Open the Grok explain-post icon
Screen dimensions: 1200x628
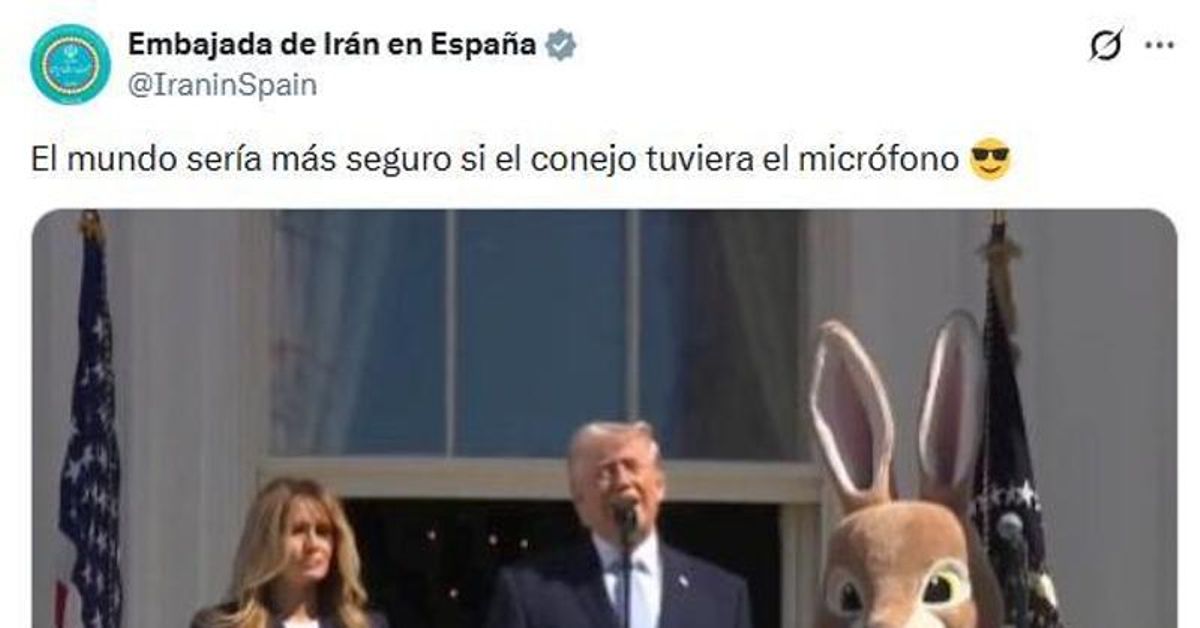point(1106,45)
